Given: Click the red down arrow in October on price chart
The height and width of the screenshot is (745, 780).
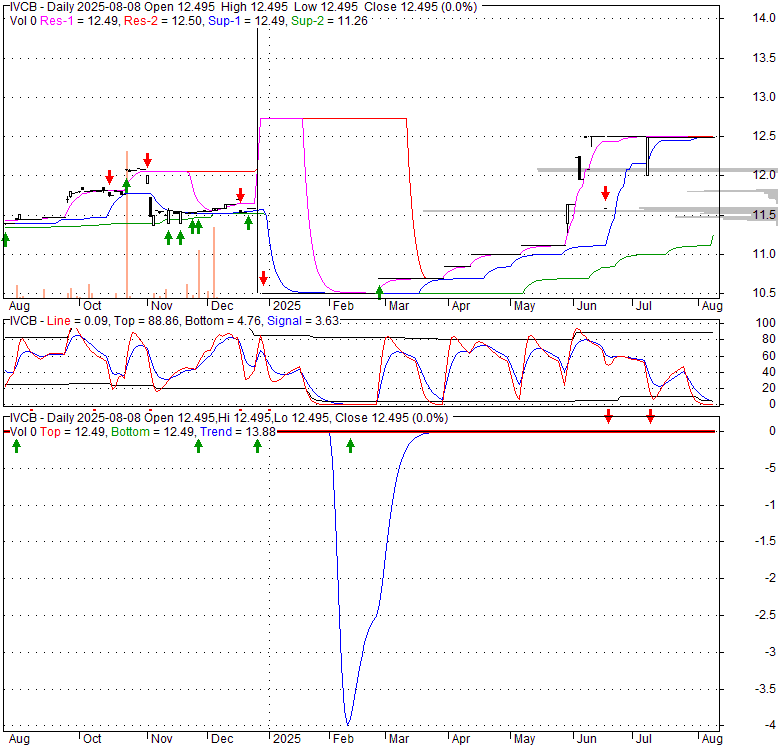Looking at the screenshot, I should click(x=109, y=176).
